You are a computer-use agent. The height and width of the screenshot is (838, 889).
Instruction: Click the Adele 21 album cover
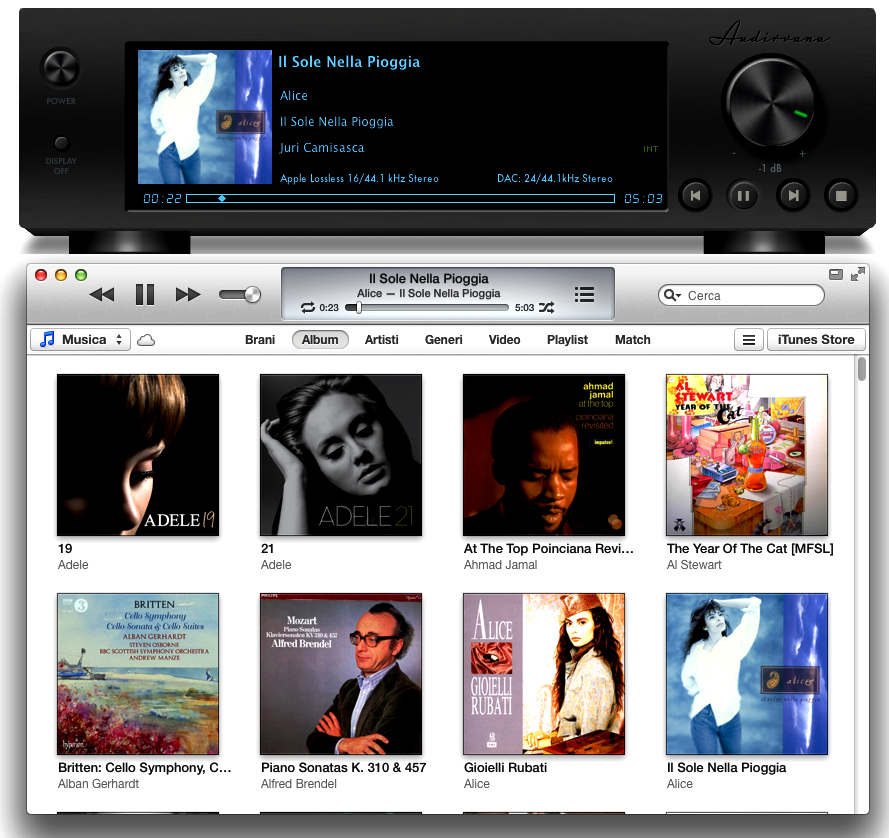(341, 455)
